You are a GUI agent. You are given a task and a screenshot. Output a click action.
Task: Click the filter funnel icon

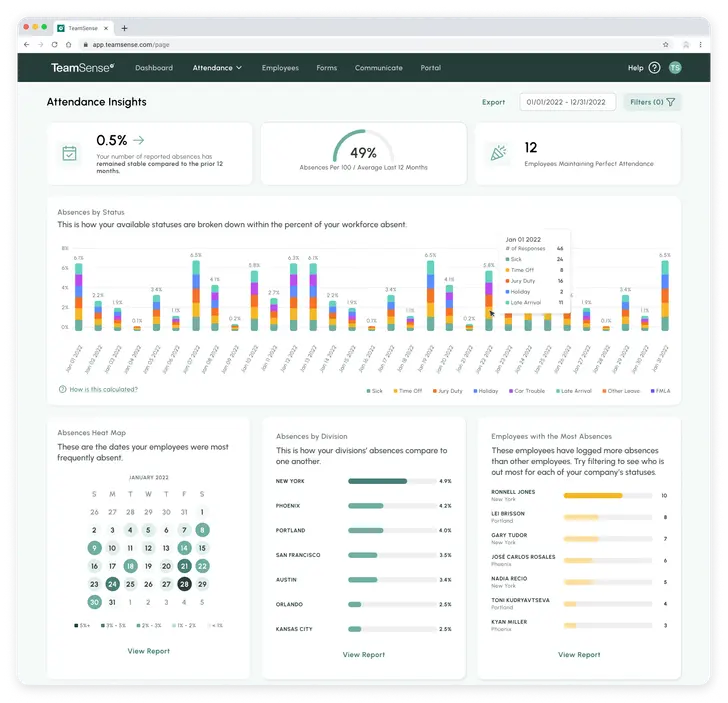pos(670,102)
